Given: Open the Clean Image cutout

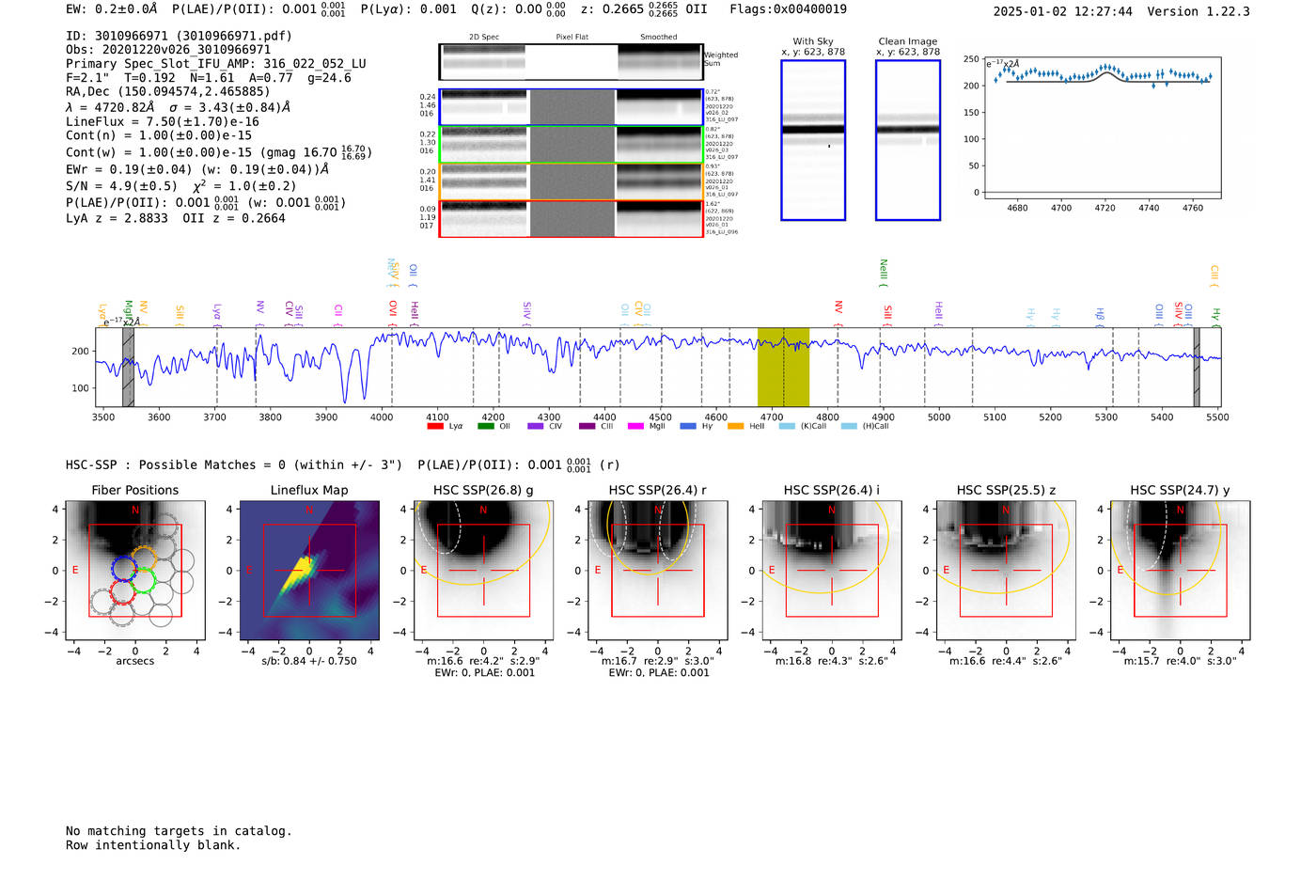Looking at the screenshot, I should 908,140.
